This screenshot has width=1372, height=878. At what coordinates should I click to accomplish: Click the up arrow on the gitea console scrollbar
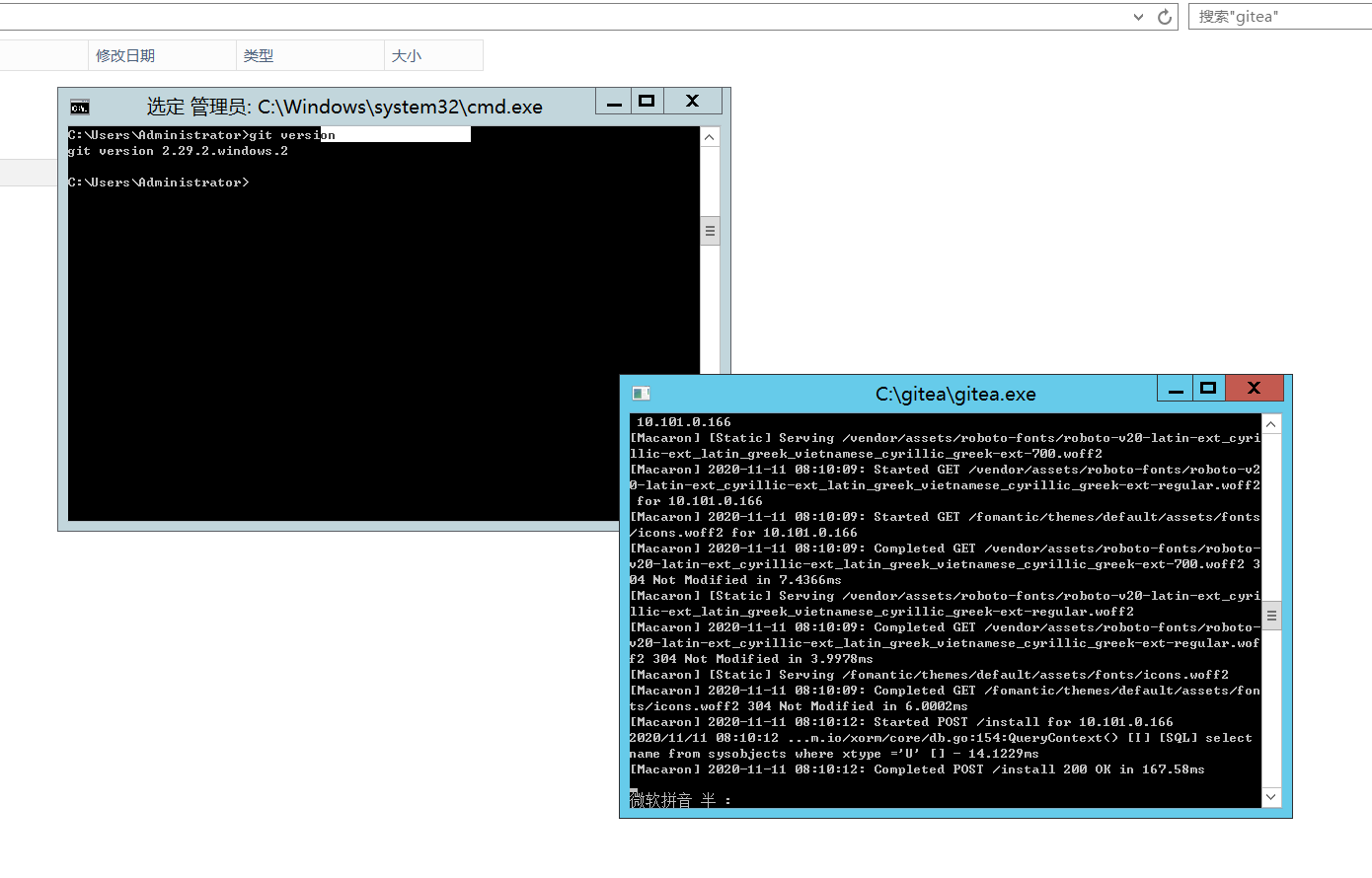coord(1271,423)
